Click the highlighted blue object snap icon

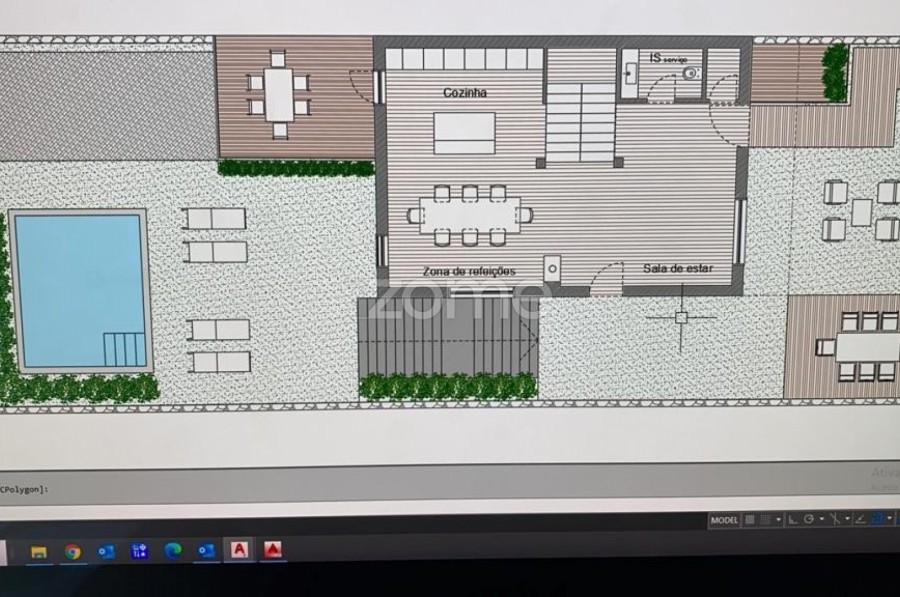(x=877, y=519)
